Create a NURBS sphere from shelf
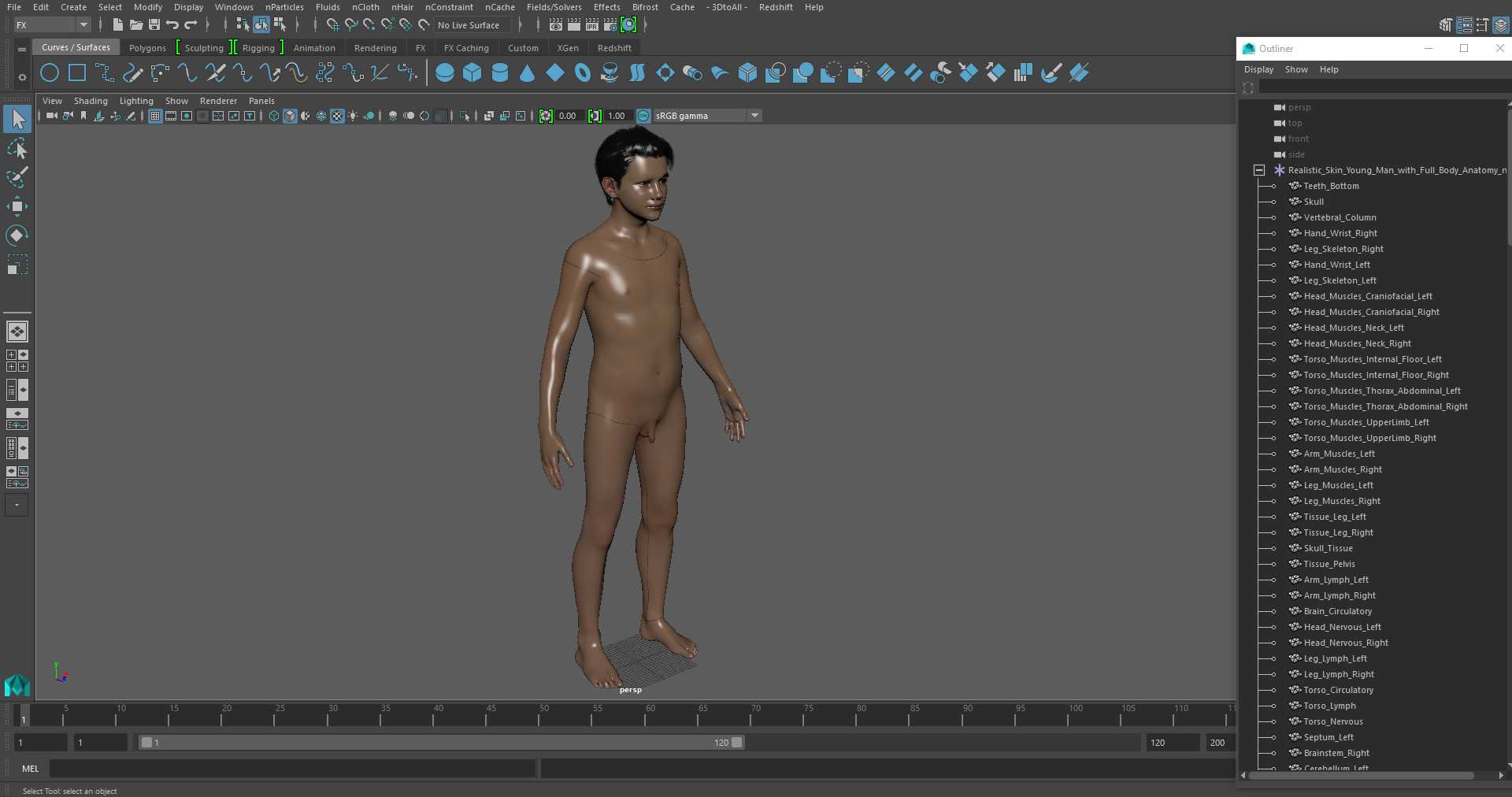1512x797 pixels. 445,73
